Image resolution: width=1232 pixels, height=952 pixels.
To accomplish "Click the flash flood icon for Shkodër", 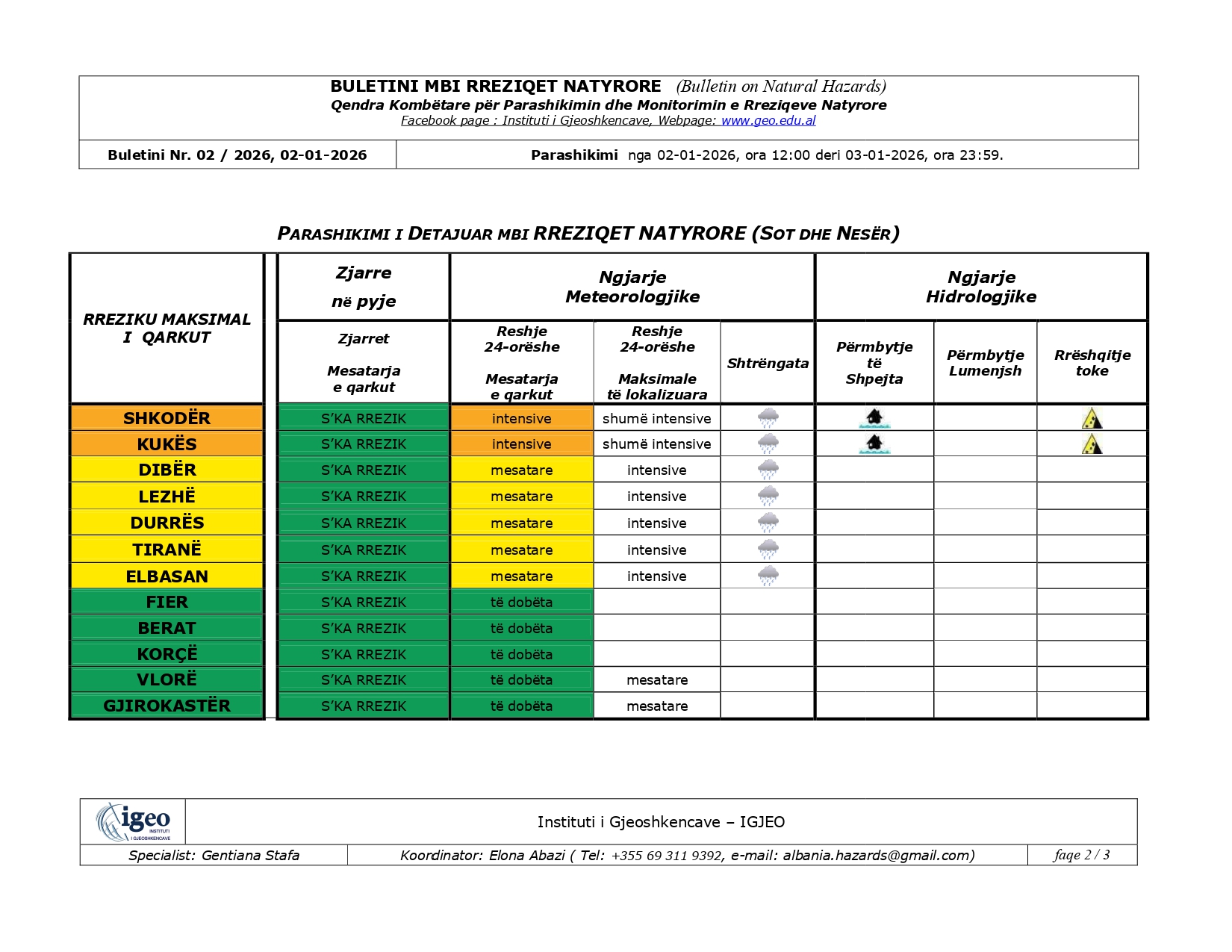I will click(874, 418).
